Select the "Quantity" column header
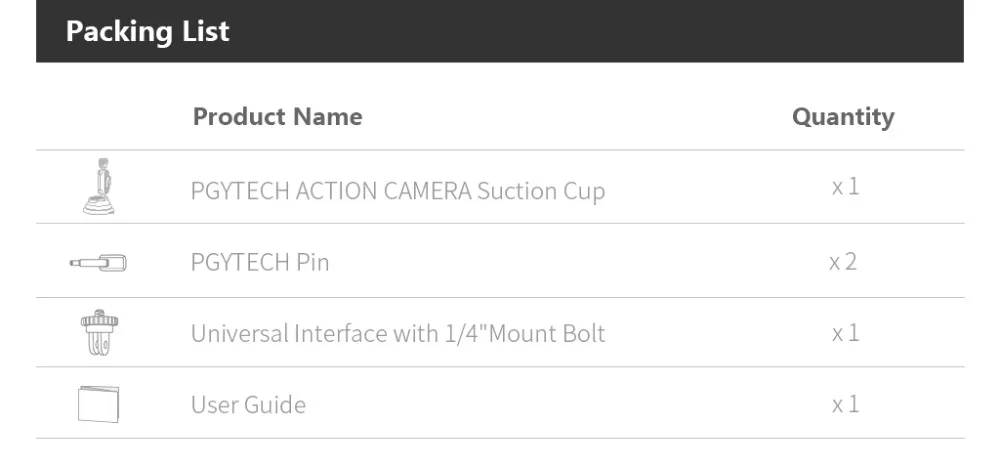 [843, 117]
